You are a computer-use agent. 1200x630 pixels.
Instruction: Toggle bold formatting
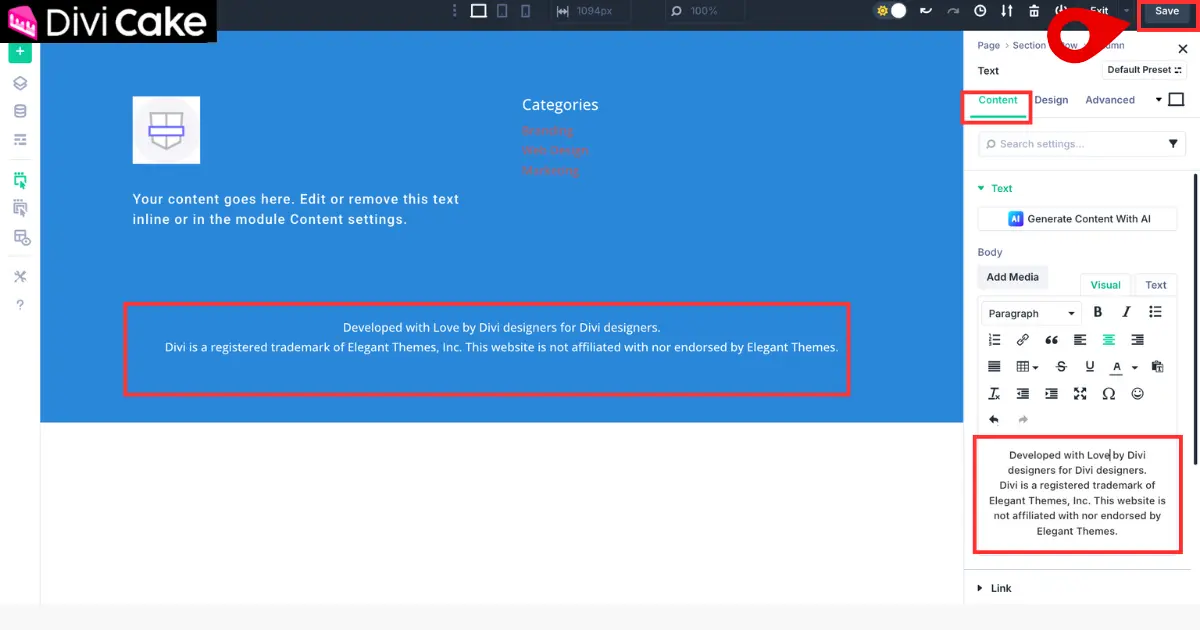click(x=1098, y=313)
